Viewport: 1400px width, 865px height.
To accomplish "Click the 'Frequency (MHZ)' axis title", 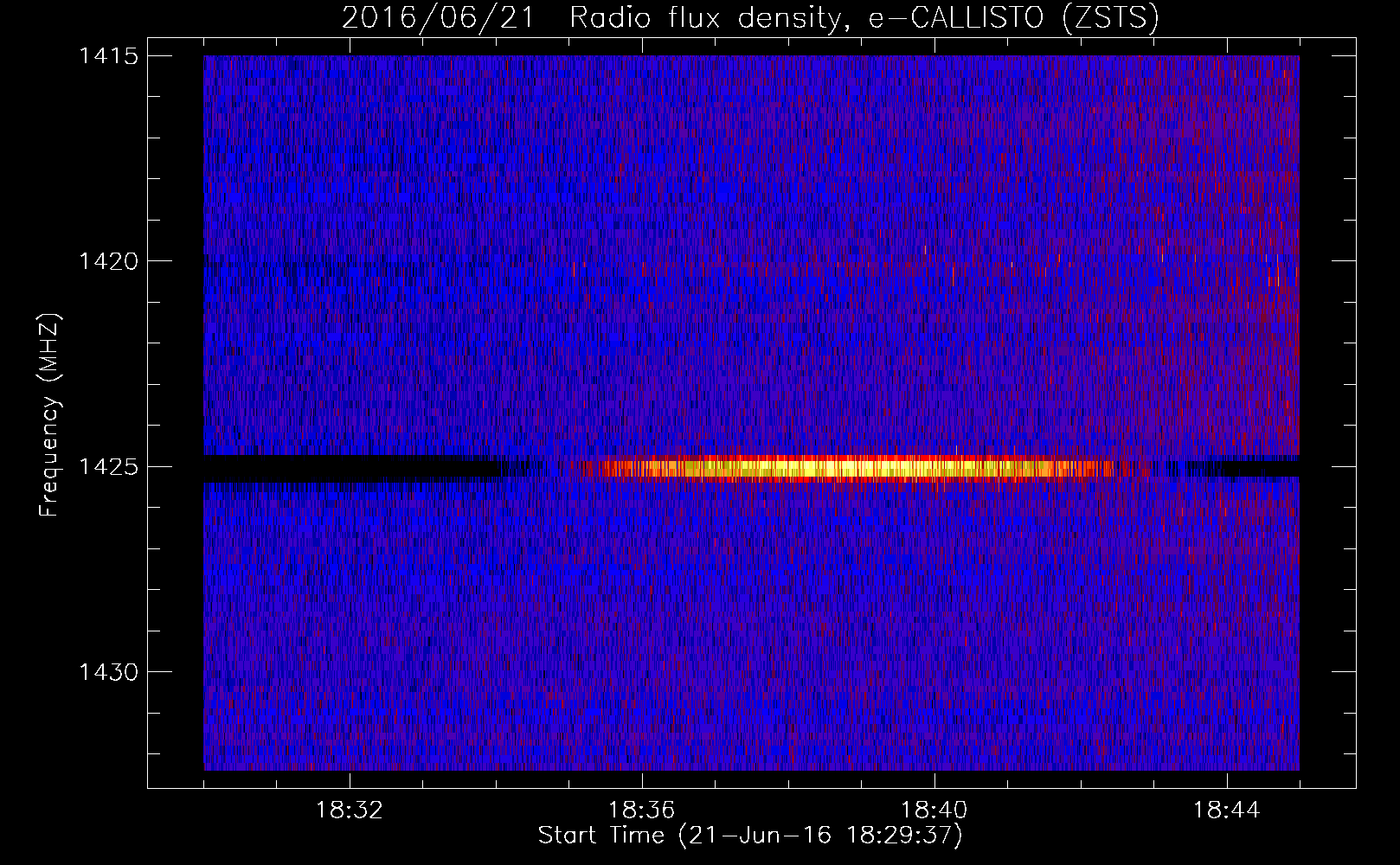I will [x=50, y=415].
